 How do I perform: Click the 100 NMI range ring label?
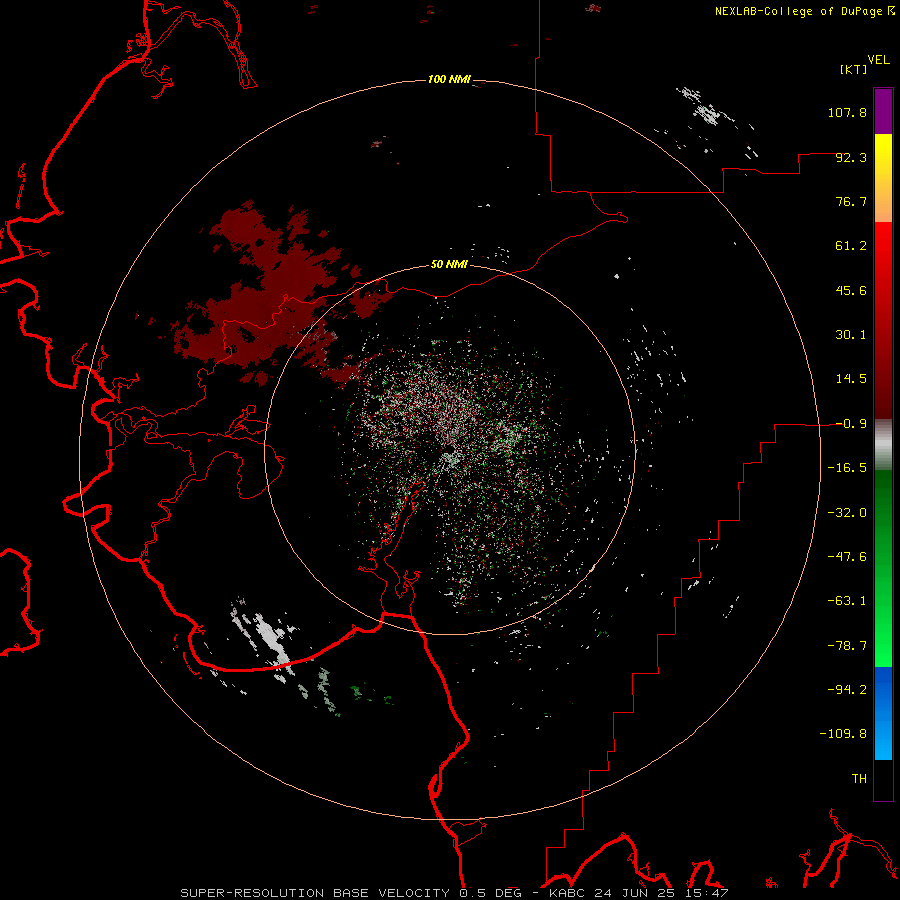pos(449,79)
